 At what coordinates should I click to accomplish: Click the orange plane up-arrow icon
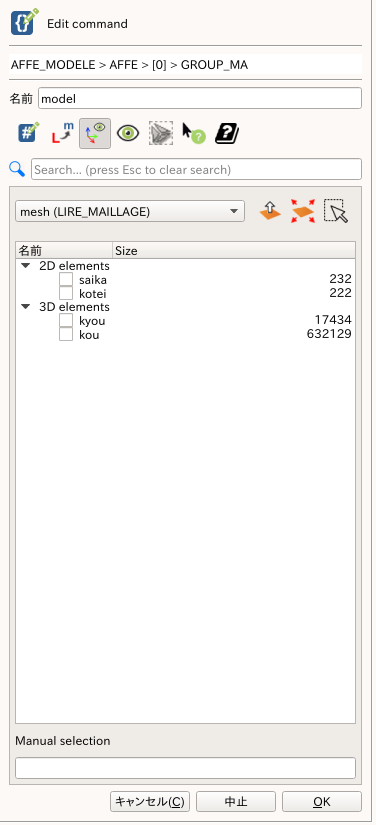[x=270, y=211]
